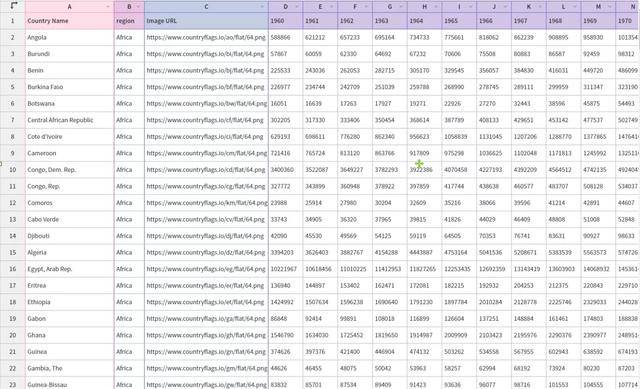Open column C header dropdown arrow
Viewport: 640px width, 389px height.
[x=262, y=7]
